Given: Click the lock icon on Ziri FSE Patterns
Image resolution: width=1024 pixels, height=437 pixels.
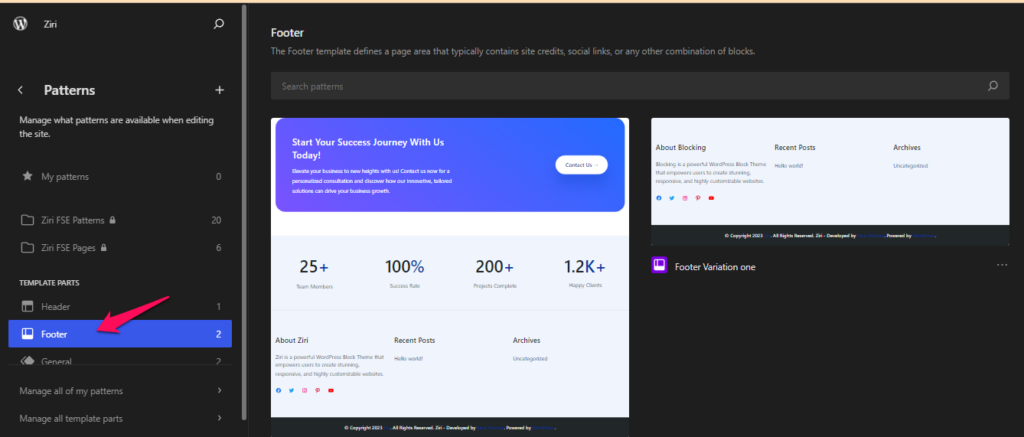Looking at the screenshot, I should point(113,220).
